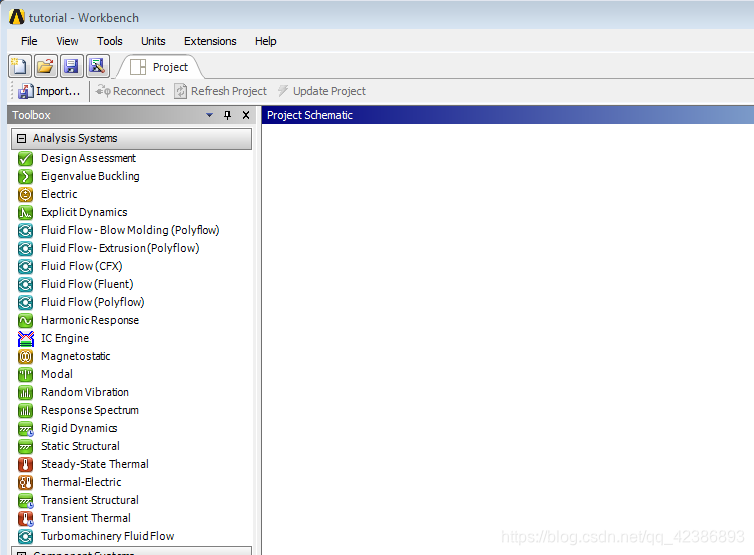Select Fluid Flow - Extrusion (Polyflow) text
The height and width of the screenshot is (555, 754).
tap(120, 248)
